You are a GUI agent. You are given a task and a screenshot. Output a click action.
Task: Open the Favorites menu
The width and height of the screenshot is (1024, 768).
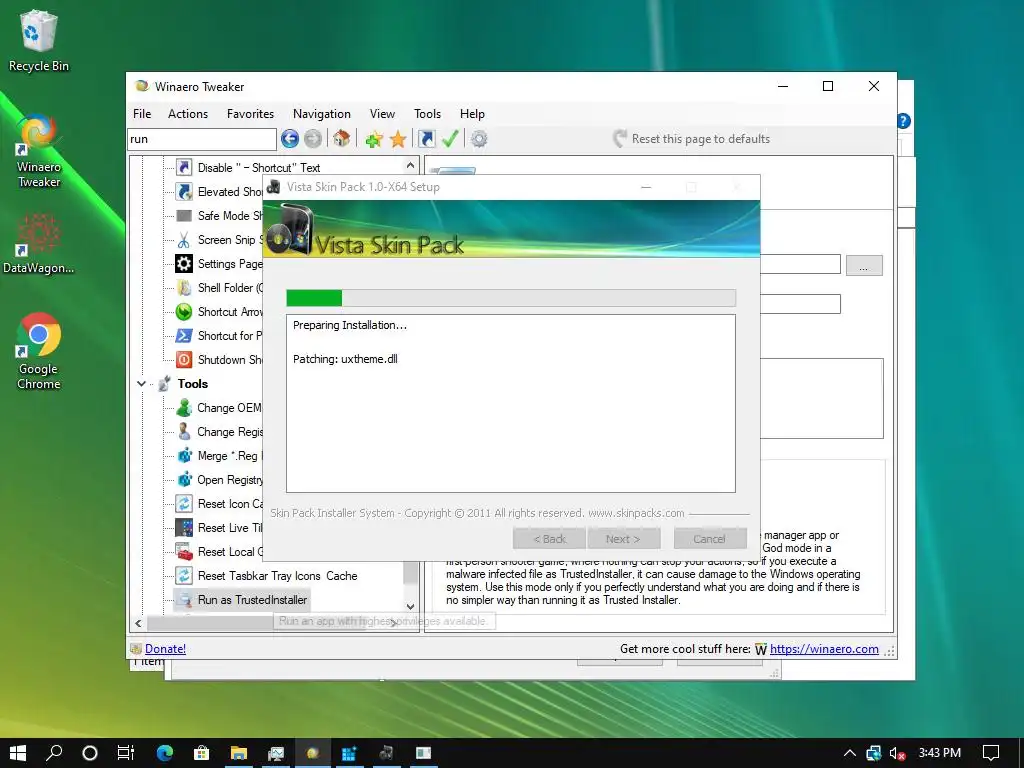[250, 114]
